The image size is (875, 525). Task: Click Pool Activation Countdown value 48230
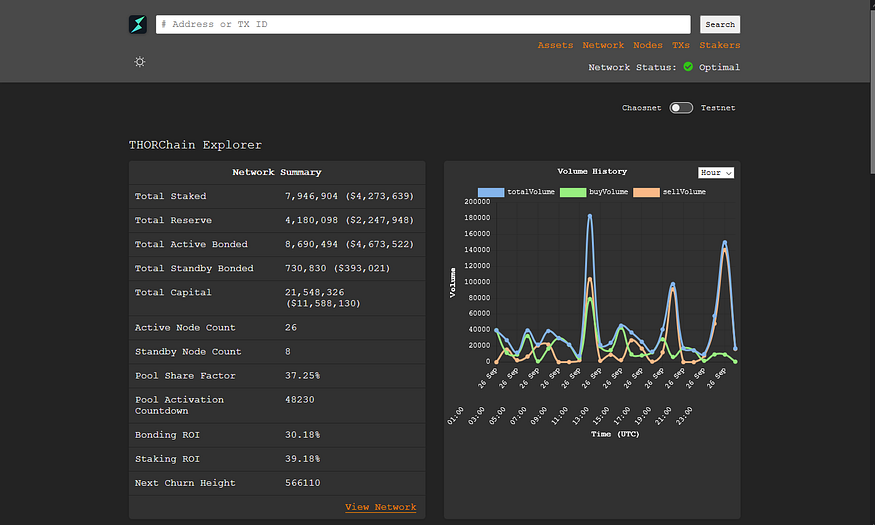click(x=300, y=399)
